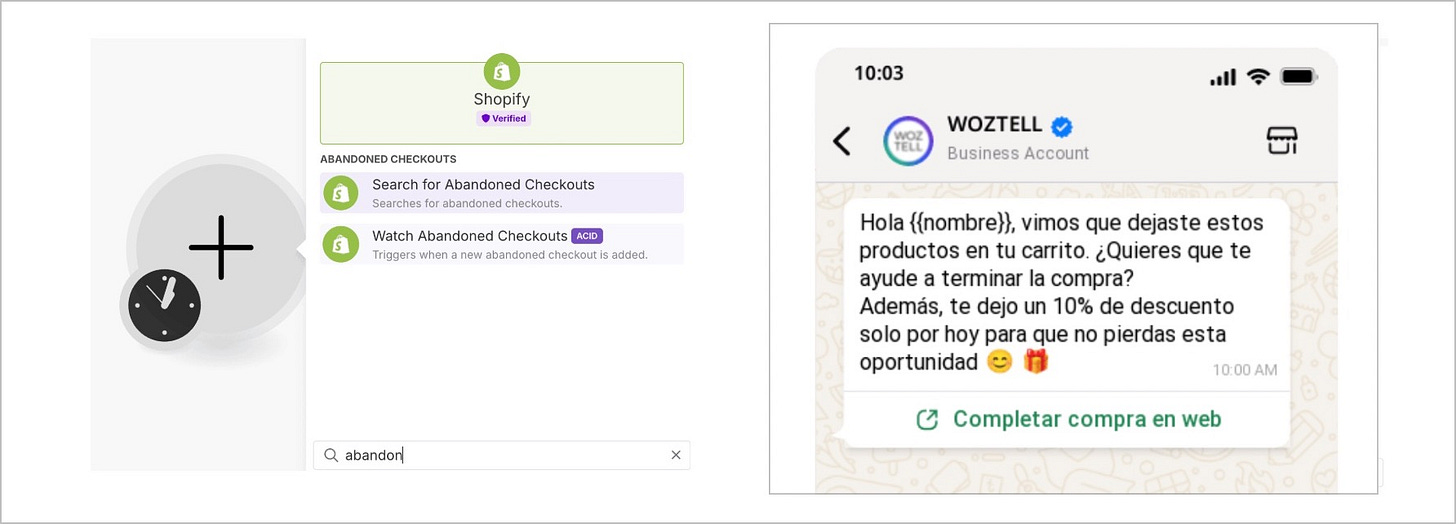Click external link icon beside Completar compra

tap(927, 419)
